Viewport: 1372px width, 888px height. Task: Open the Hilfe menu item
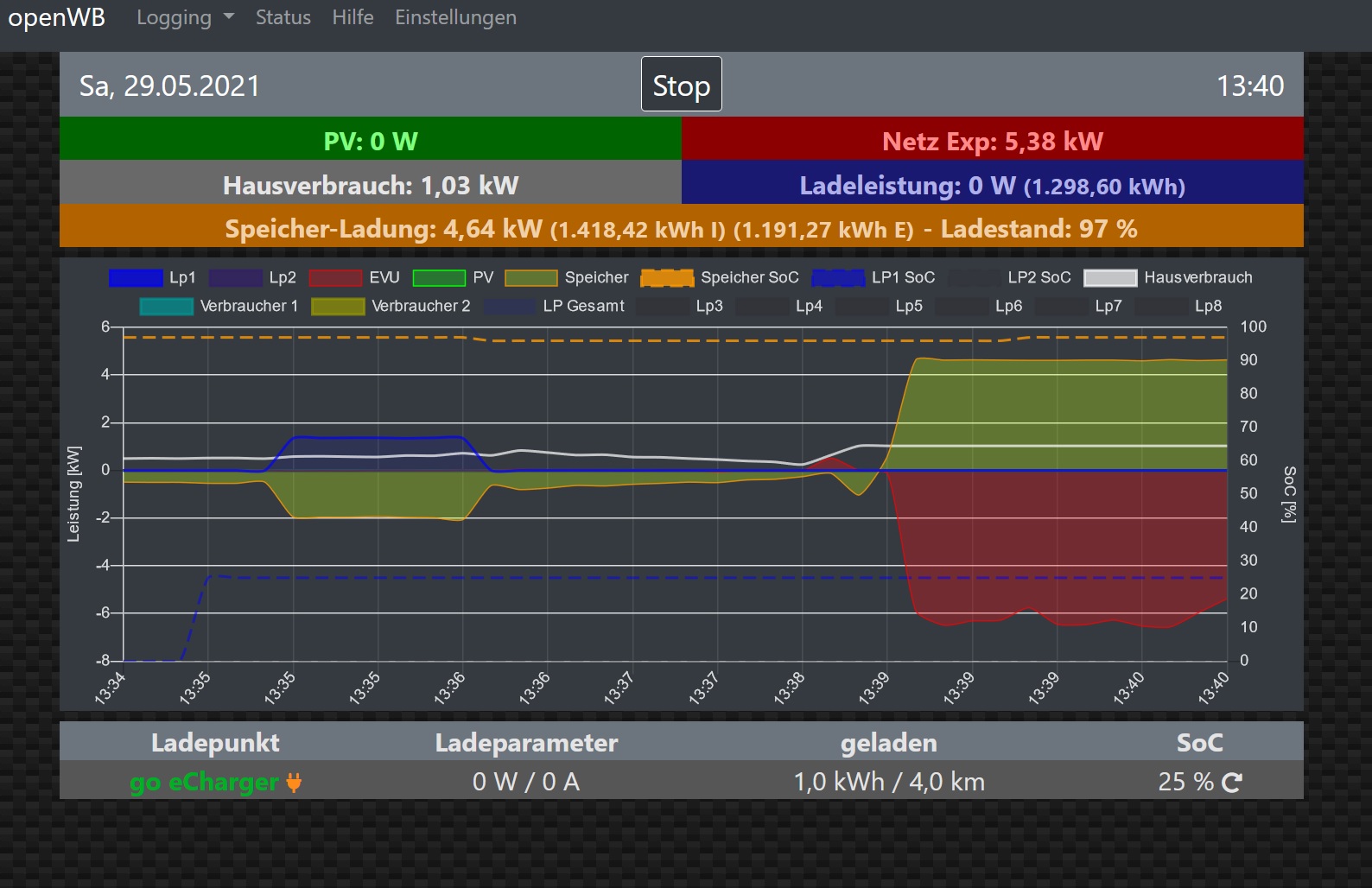click(353, 18)
